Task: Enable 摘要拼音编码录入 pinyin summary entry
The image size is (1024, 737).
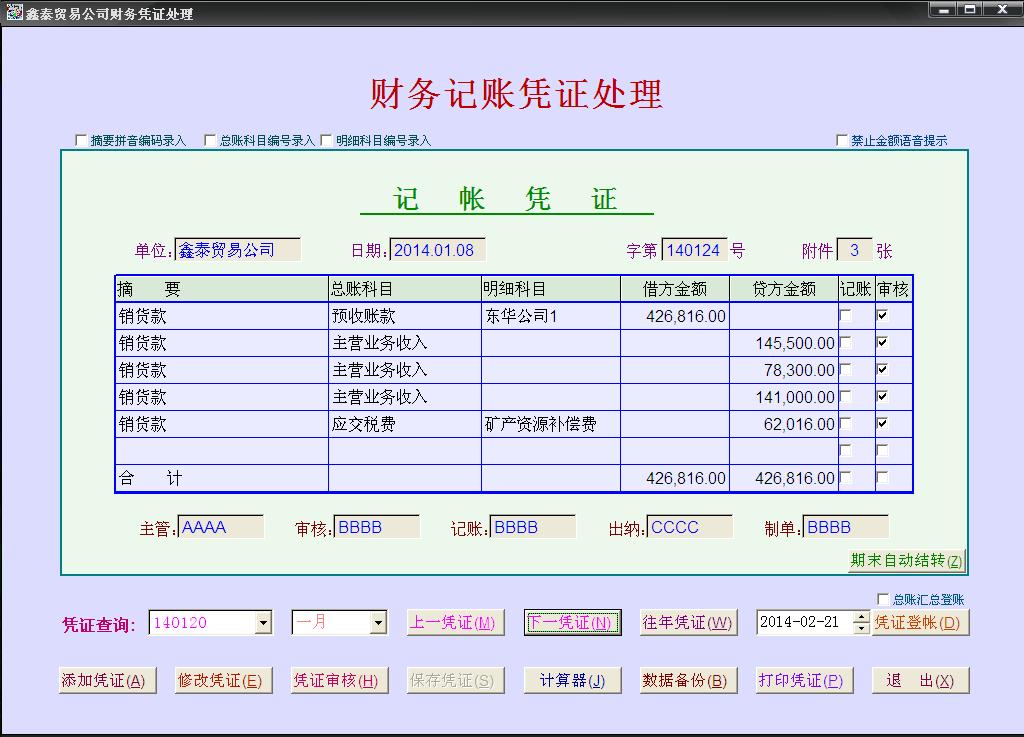Action: [x=81, y=140]
